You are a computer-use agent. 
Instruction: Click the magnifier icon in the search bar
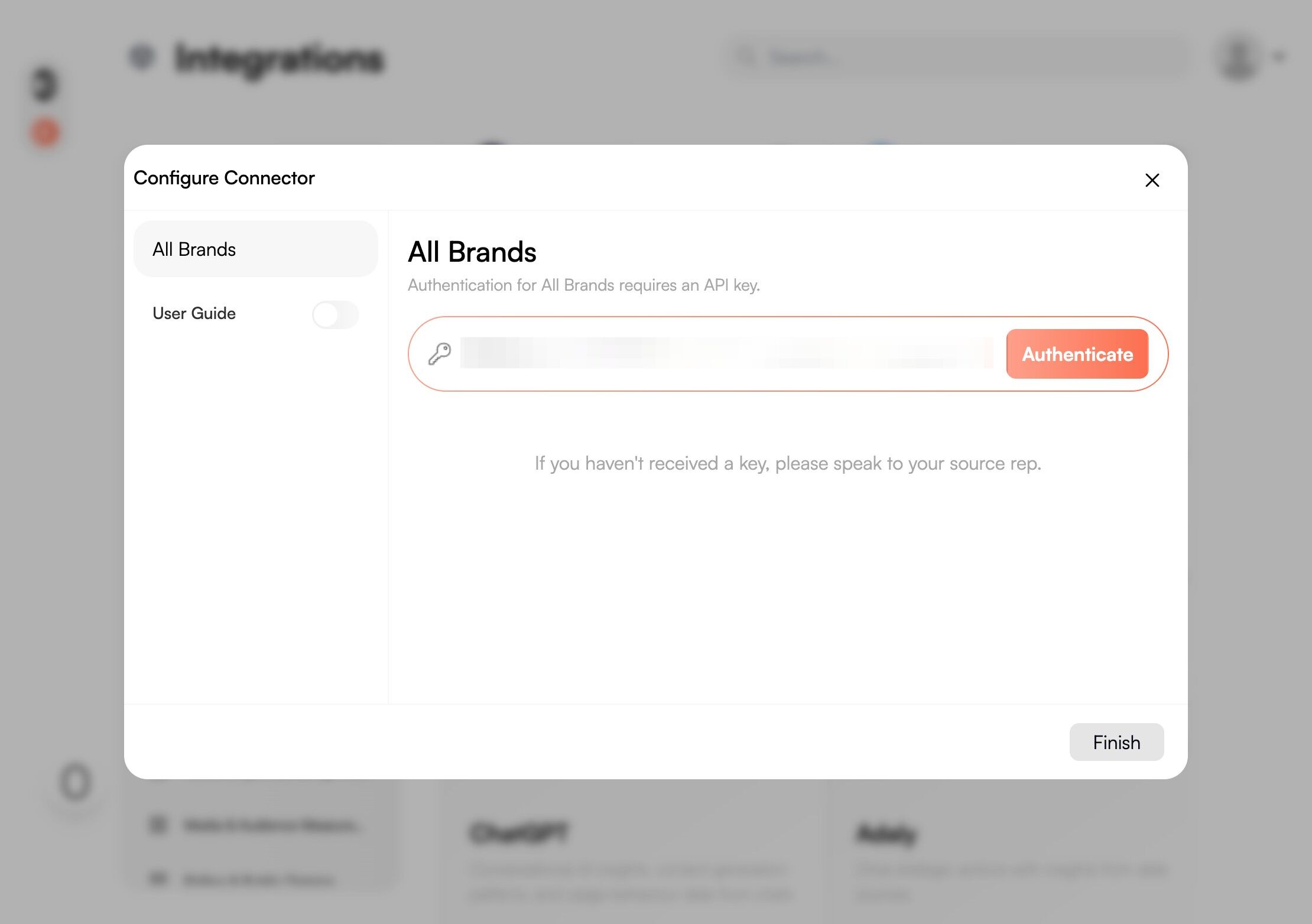tap(746, 57)
